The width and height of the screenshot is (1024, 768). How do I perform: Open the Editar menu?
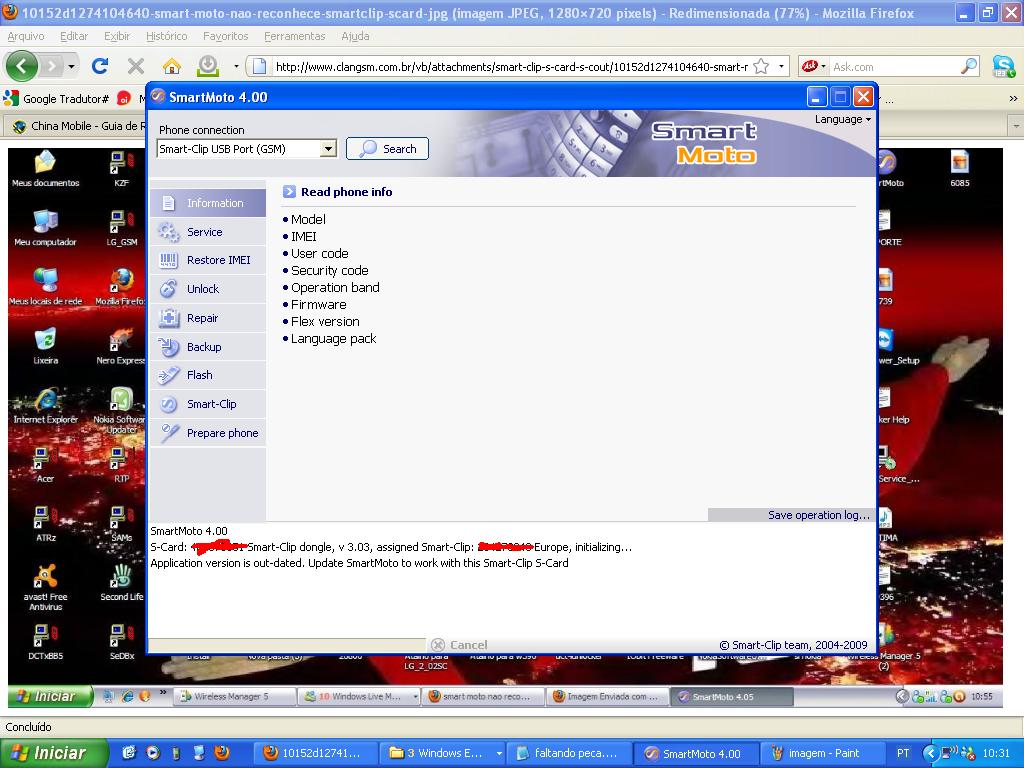click(x=74, y=37)
